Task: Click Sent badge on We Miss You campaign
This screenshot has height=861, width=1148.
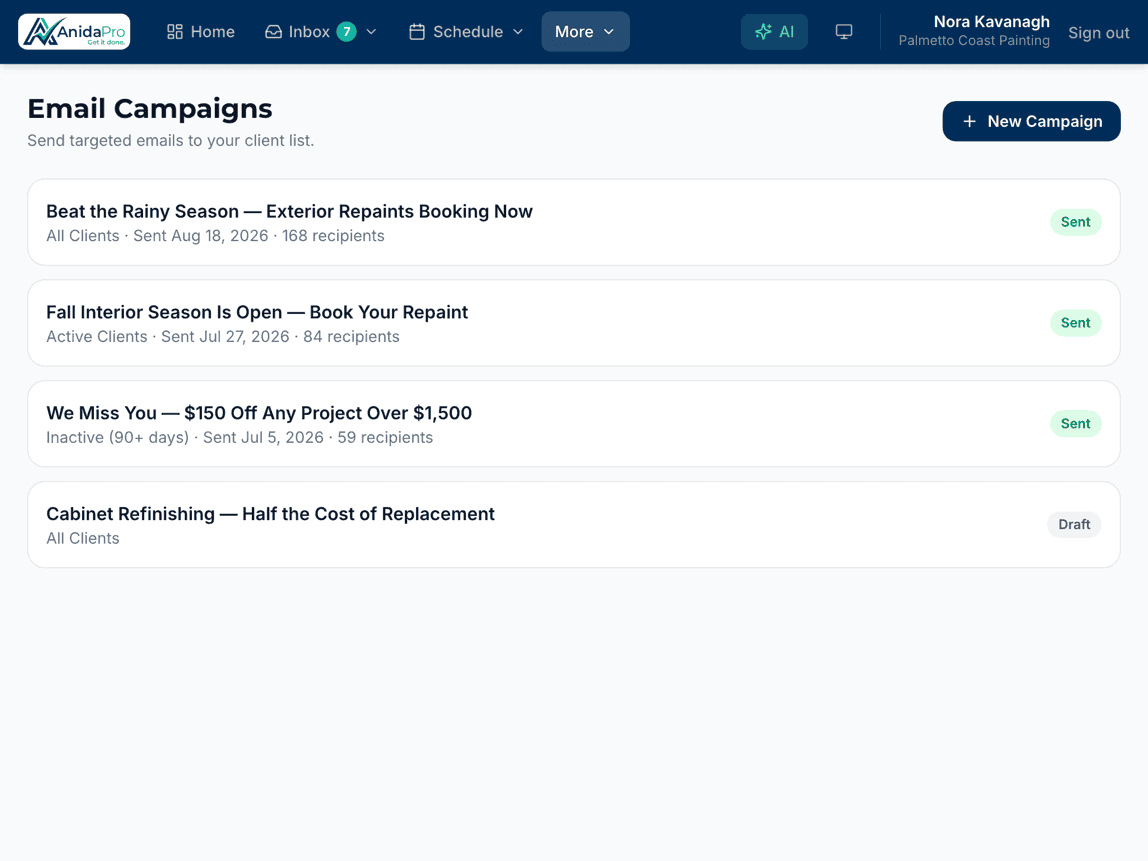Action: click(1076, 423)
